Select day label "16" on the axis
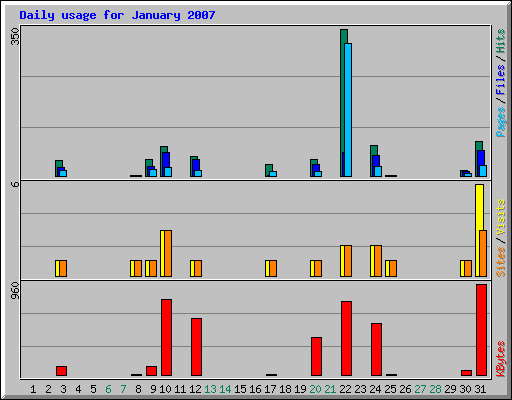The width and height of the screenshot is (512, 400). coord(255,389)
